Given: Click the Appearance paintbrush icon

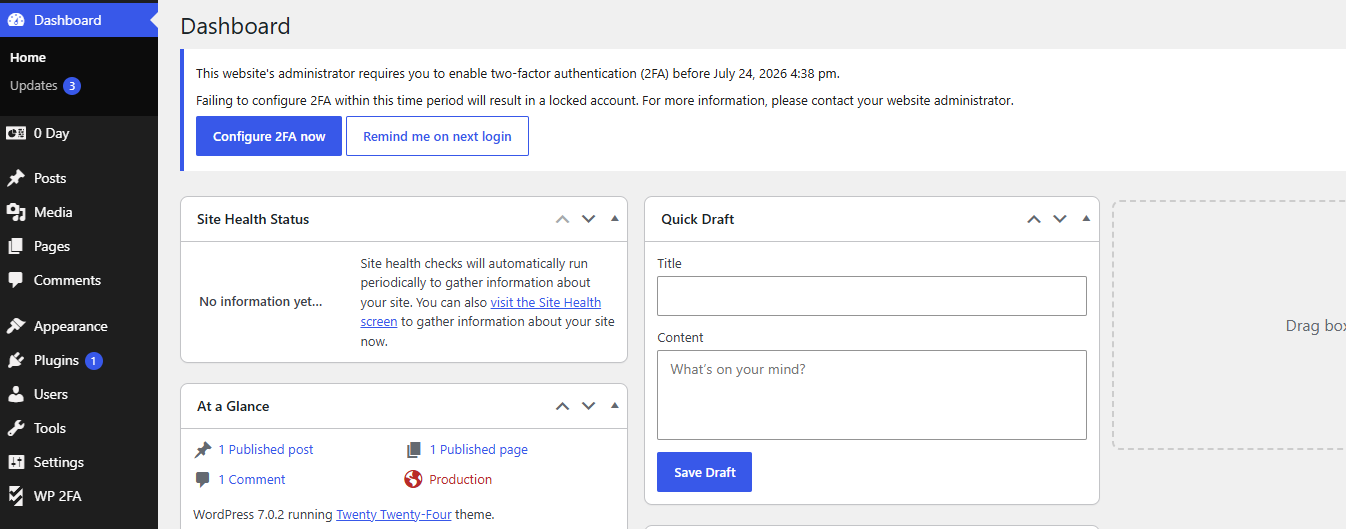Looking at the screenshot, I should 16,326.
